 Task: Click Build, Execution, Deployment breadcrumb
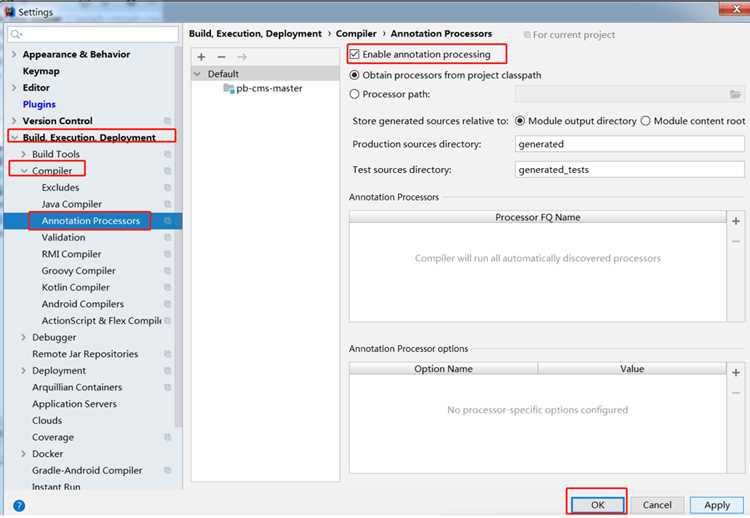[x=255, y=33]
